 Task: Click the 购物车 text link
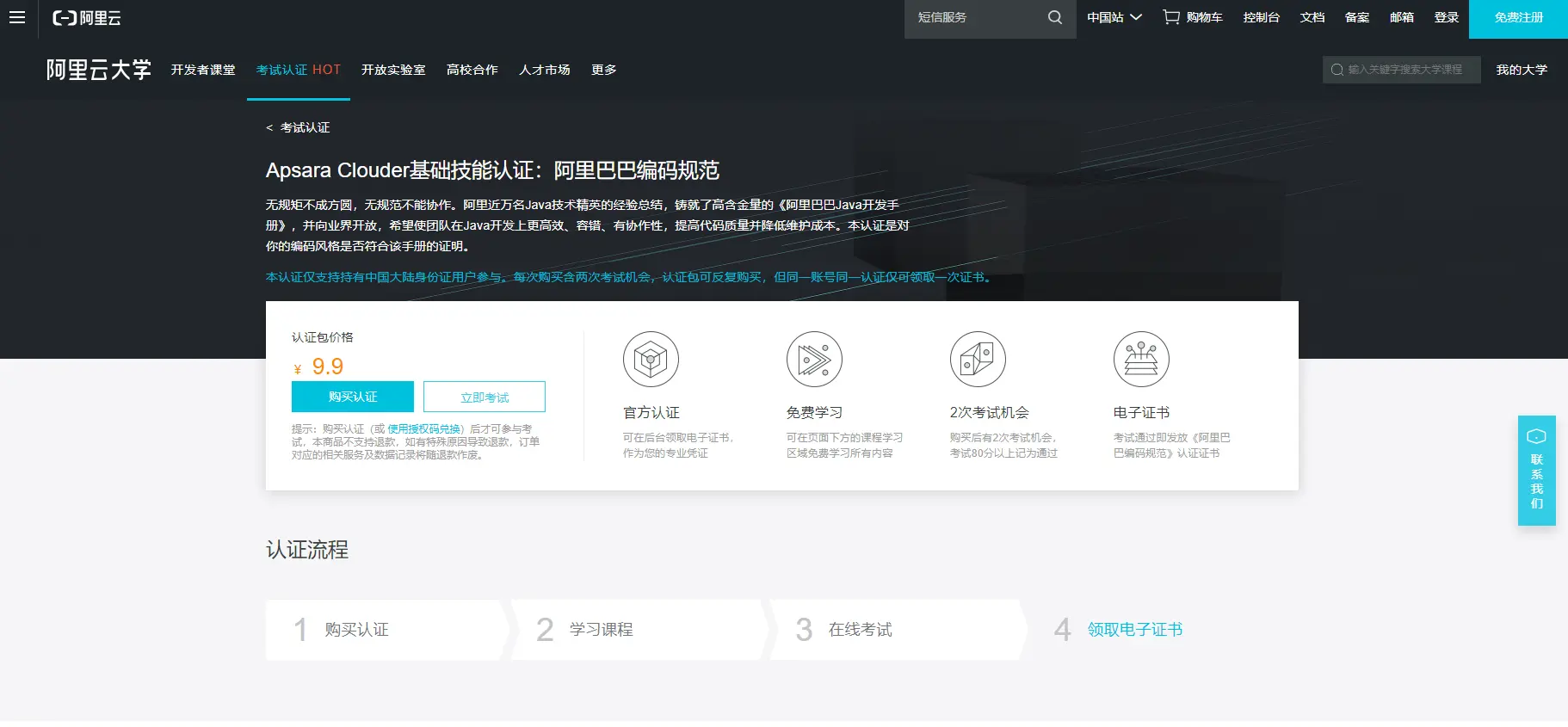(x=1204, y=17)
